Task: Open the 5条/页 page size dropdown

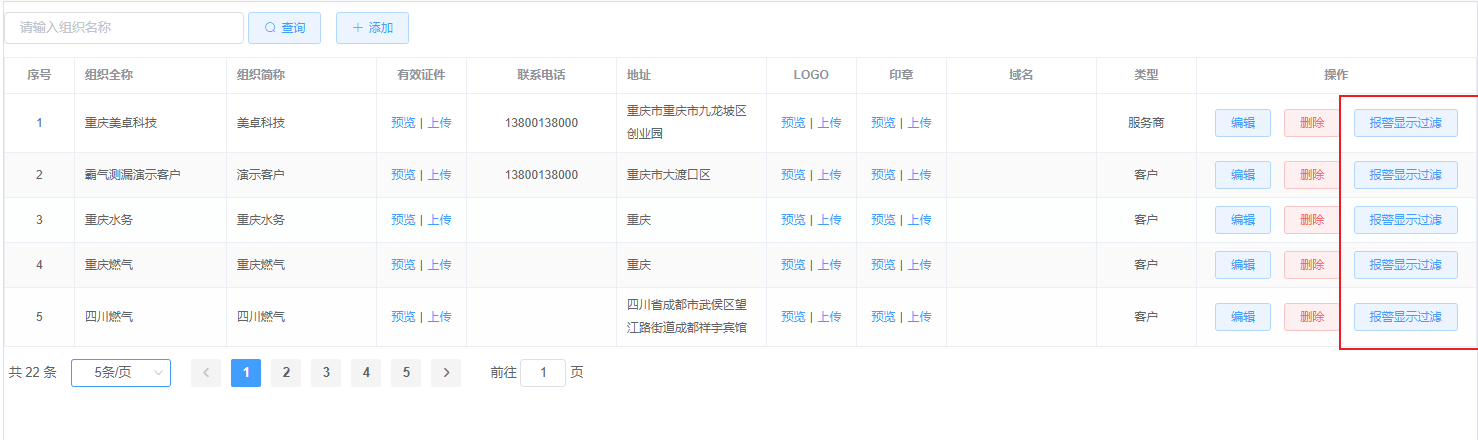Action: [x=121, y=373]
